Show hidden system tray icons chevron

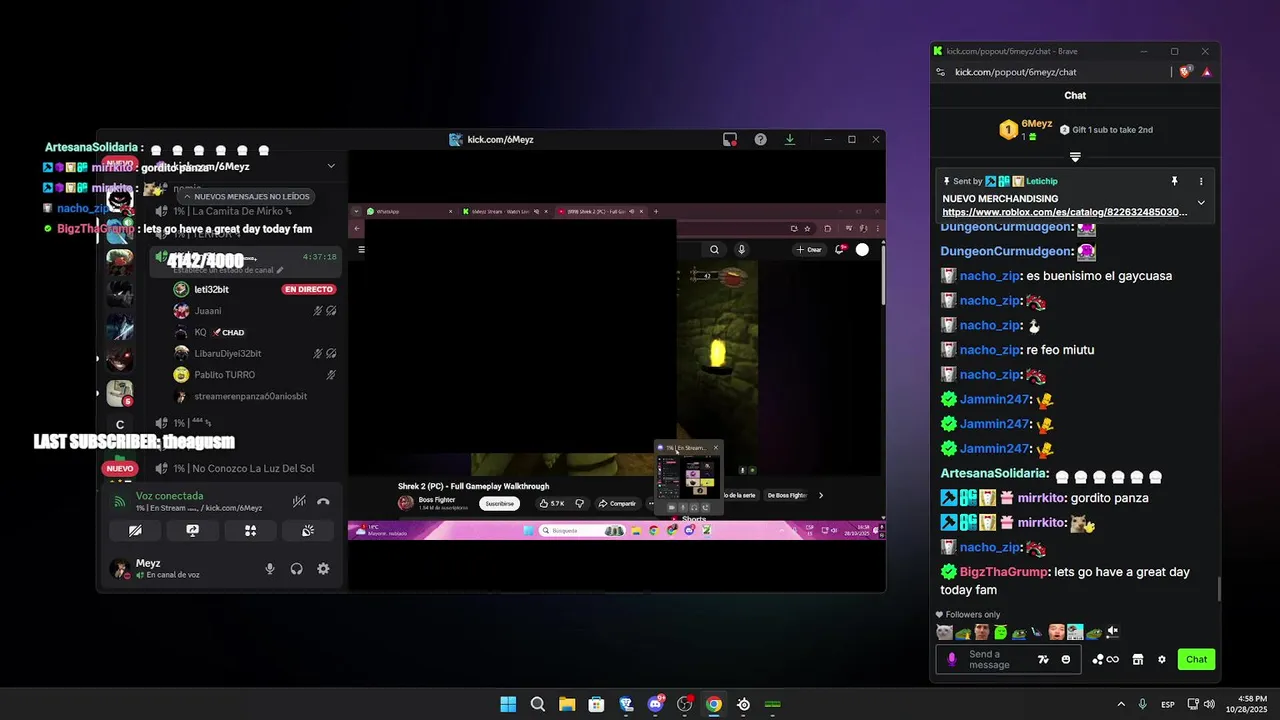1121,704
